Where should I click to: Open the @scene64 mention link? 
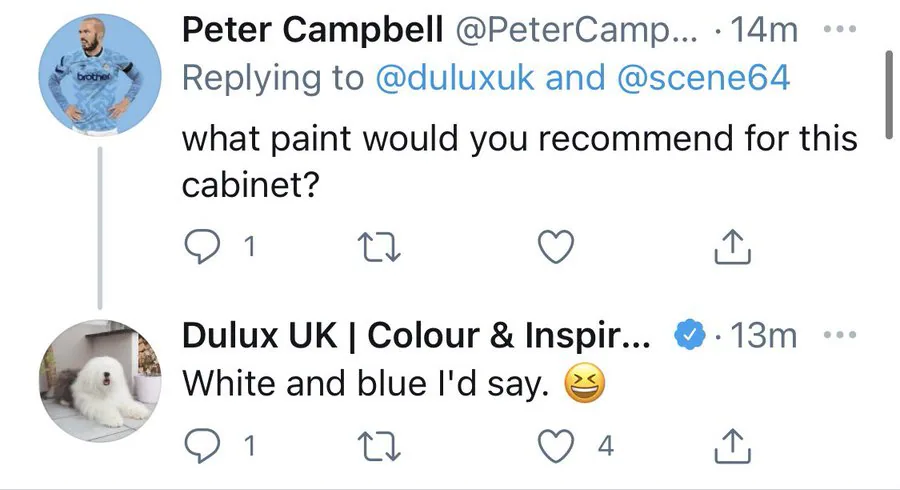coord(705,79)
